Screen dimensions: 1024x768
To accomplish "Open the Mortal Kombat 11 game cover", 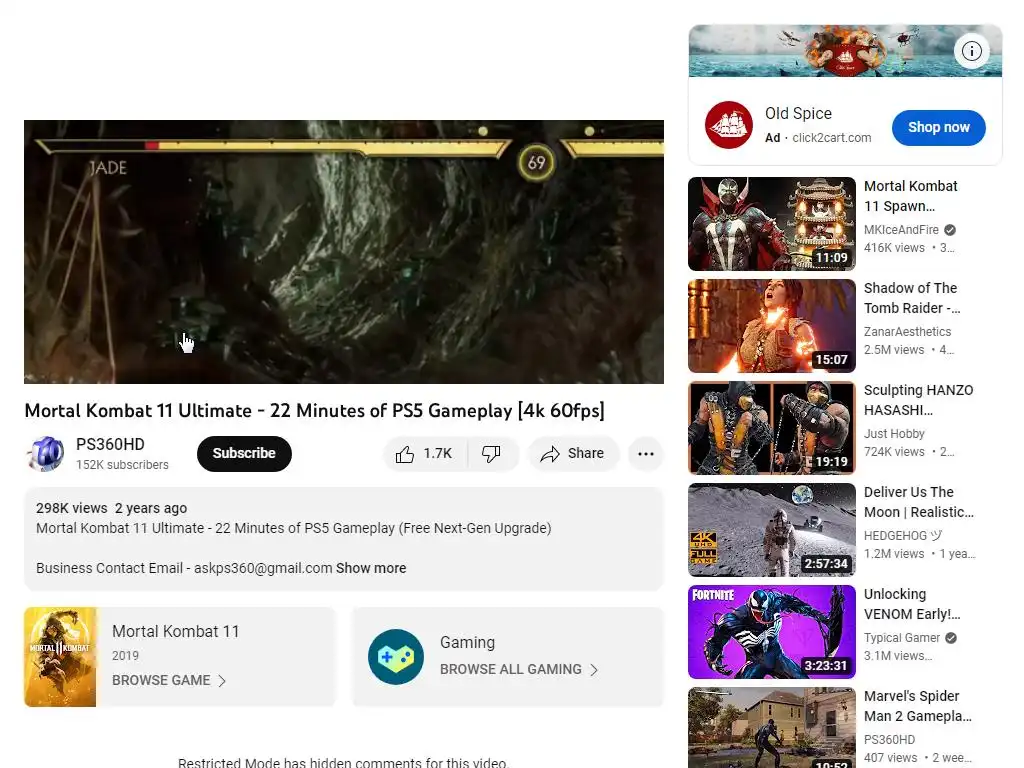I will pyautogui.click(x=60, y=657).
